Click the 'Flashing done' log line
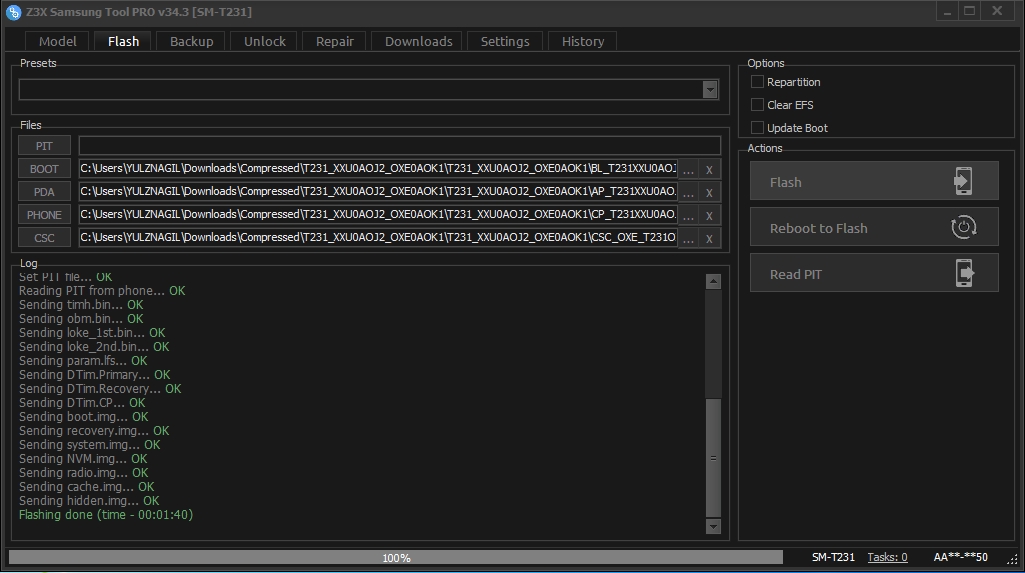This screenshot has height=573, width=1025. click(106, 515)
